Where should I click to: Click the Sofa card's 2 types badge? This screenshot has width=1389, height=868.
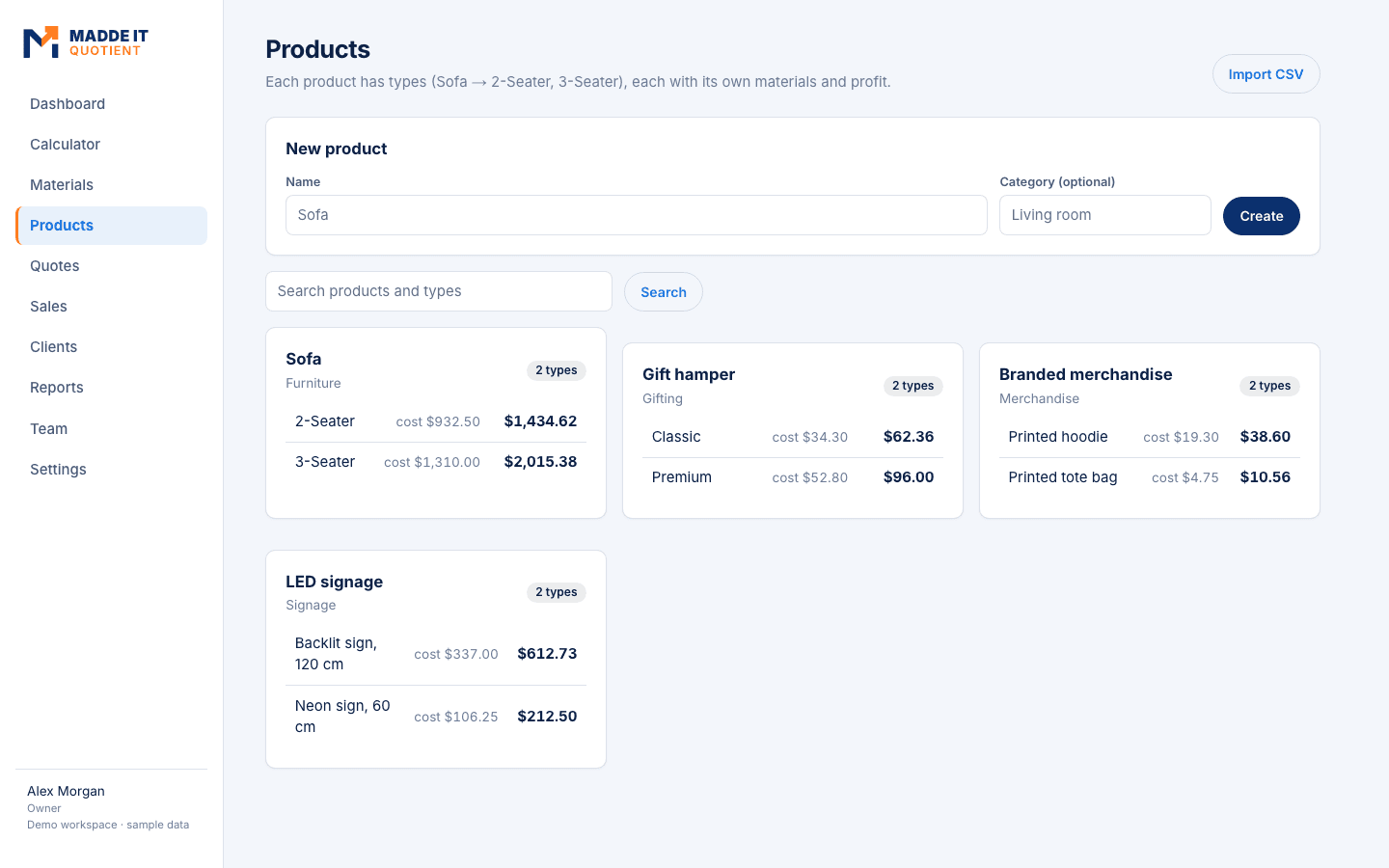(557, 370)
